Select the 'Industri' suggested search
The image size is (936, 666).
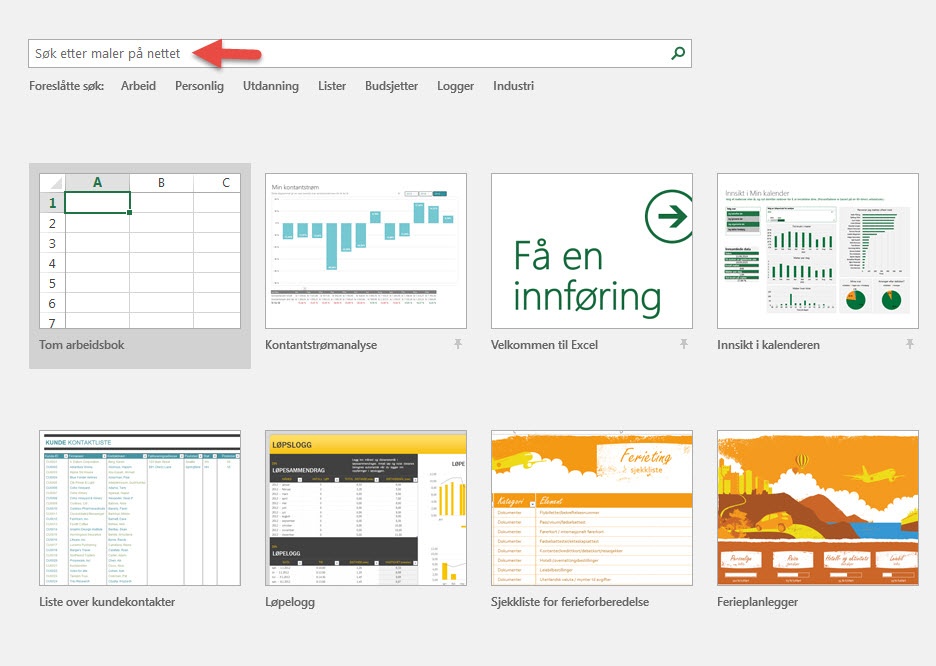click(x=513, y=86)
